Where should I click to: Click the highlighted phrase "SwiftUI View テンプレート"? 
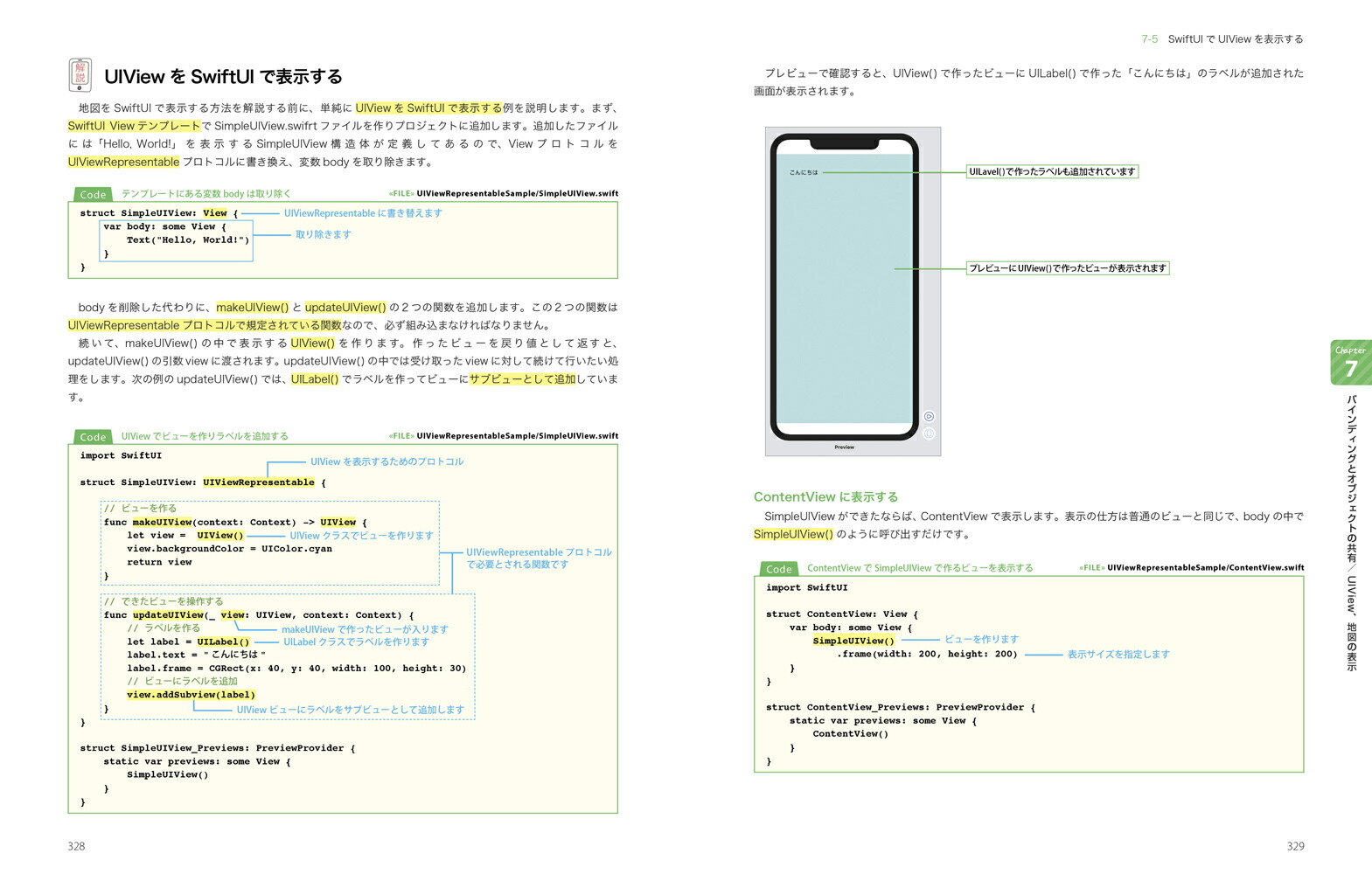[135, 126]
